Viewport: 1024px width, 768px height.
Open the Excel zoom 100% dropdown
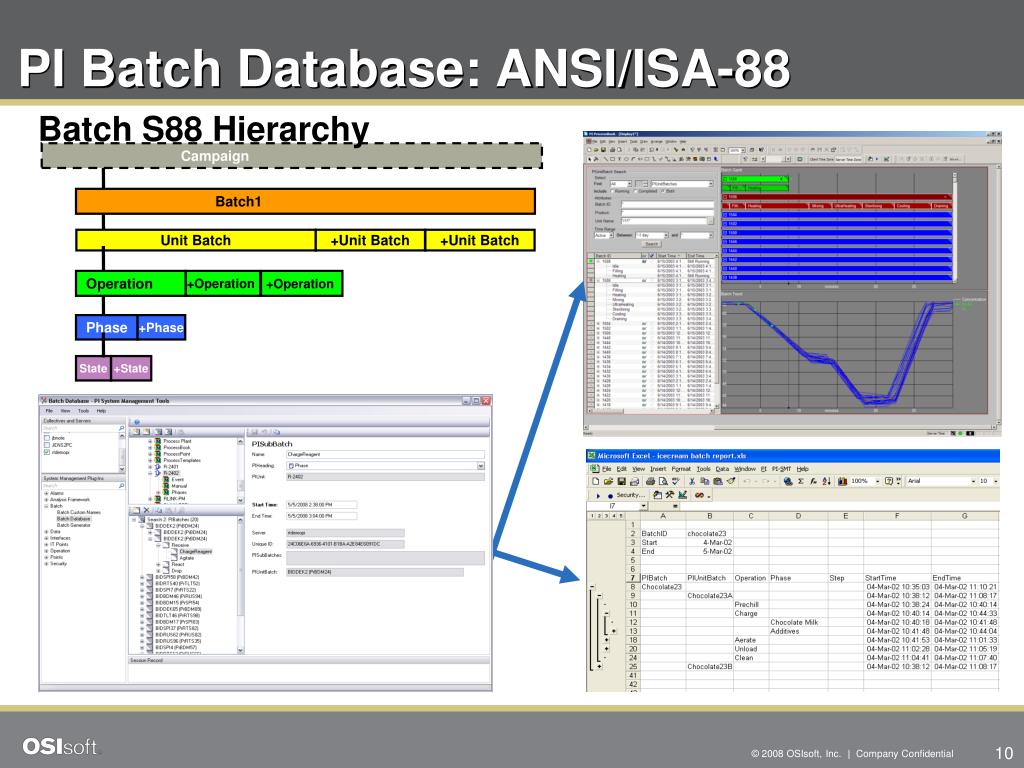[x=878, y=481]
